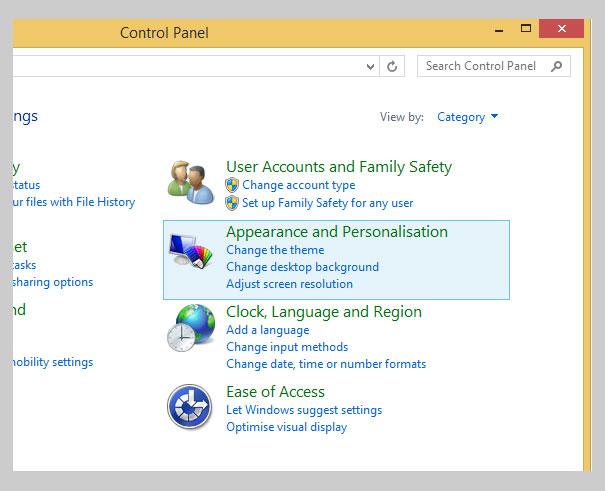Open Appearance and Personalisation heading
605x491 pixels.
click(x=337, y=232)
